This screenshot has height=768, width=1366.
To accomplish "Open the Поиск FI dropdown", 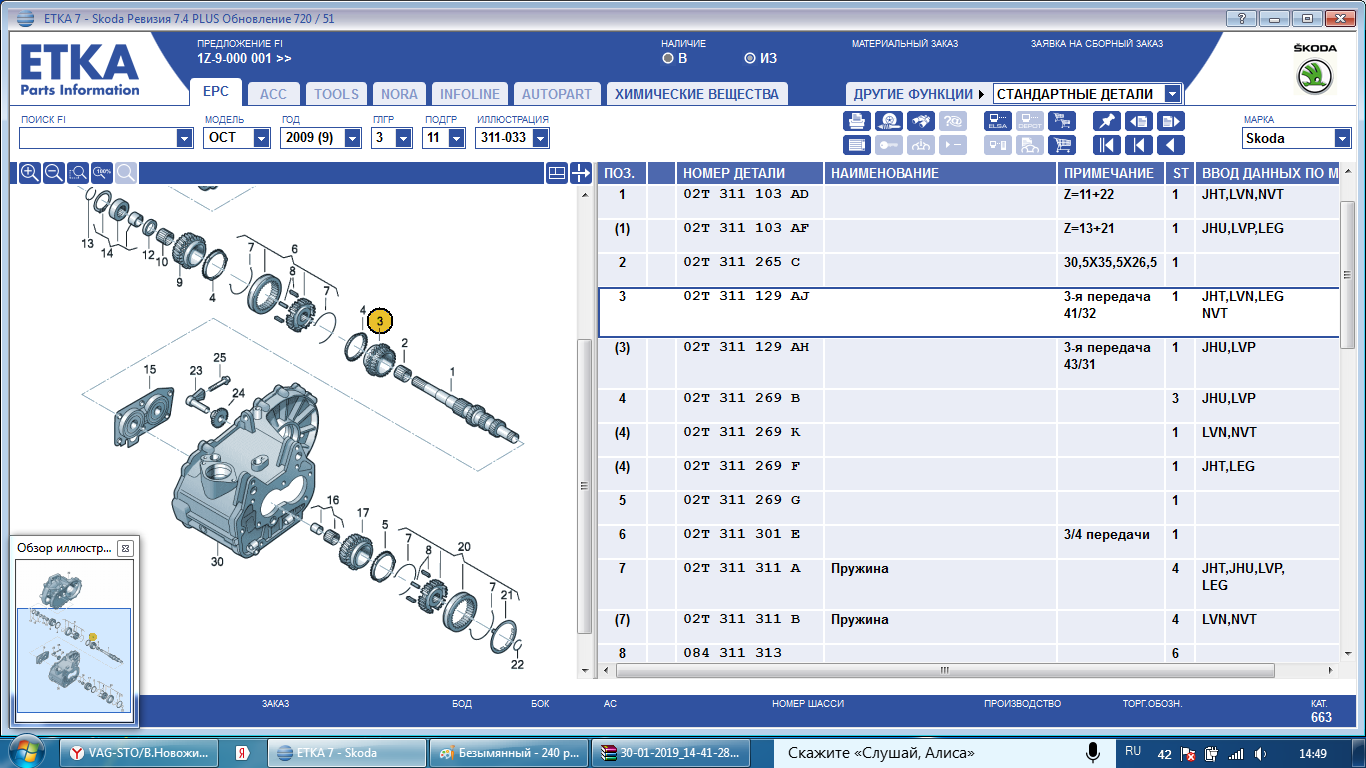I will (x=184, y=138).
